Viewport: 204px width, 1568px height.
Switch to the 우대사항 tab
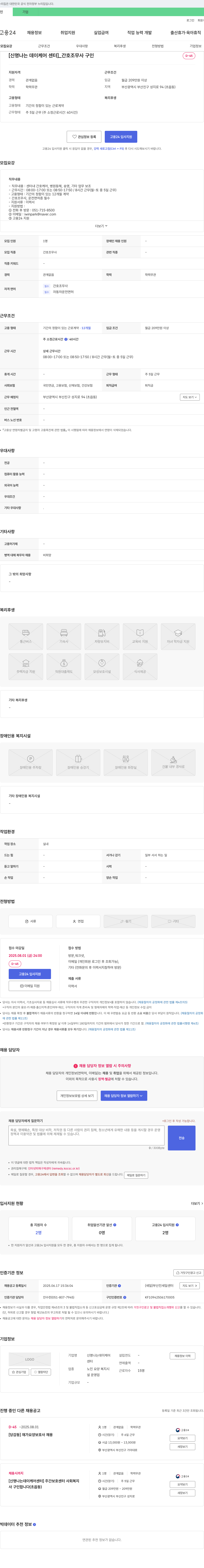coord(82,46)
